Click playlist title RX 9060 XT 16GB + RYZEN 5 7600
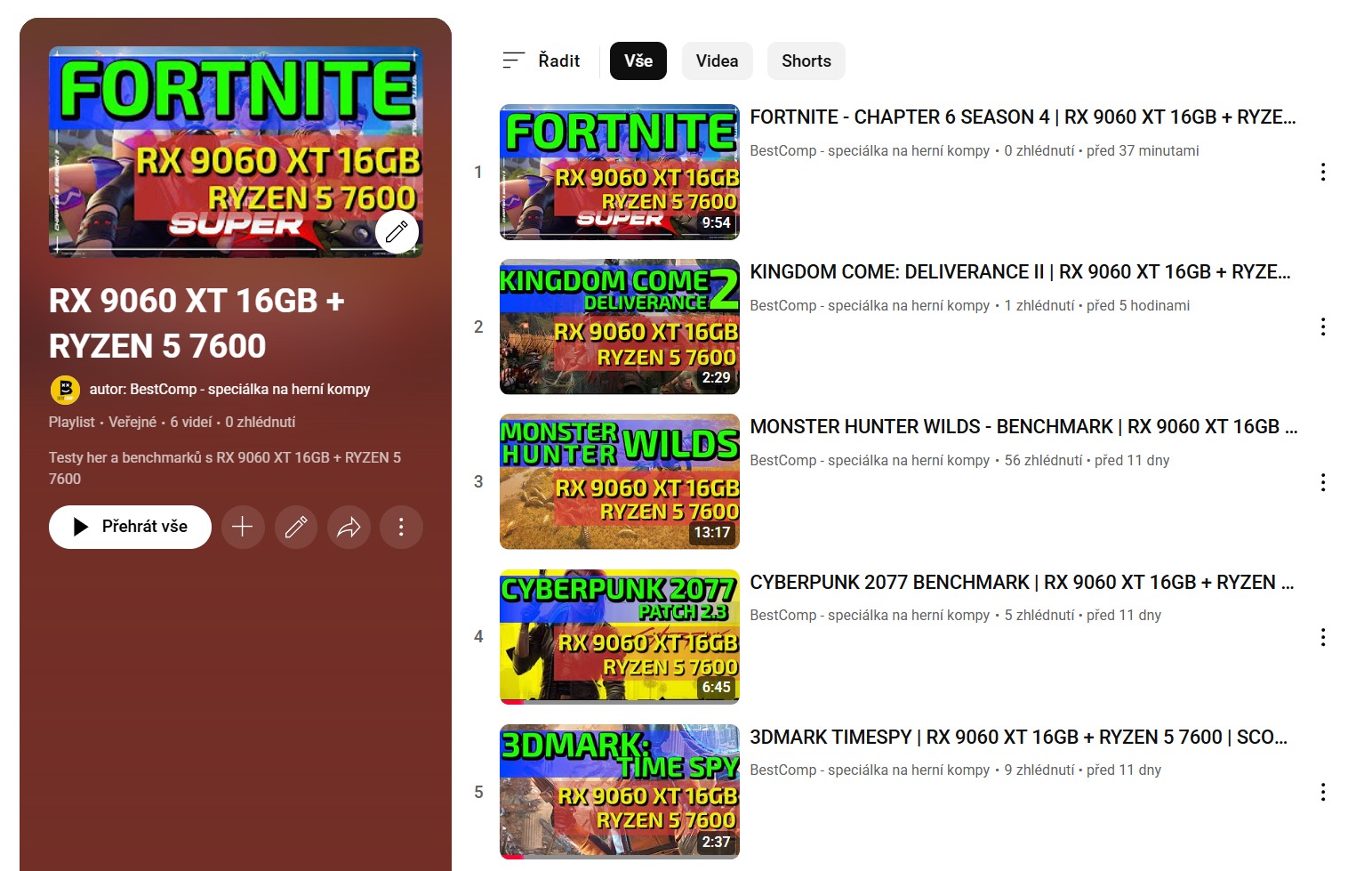This screenshot has width=1372, height=871. click(197, 323)
